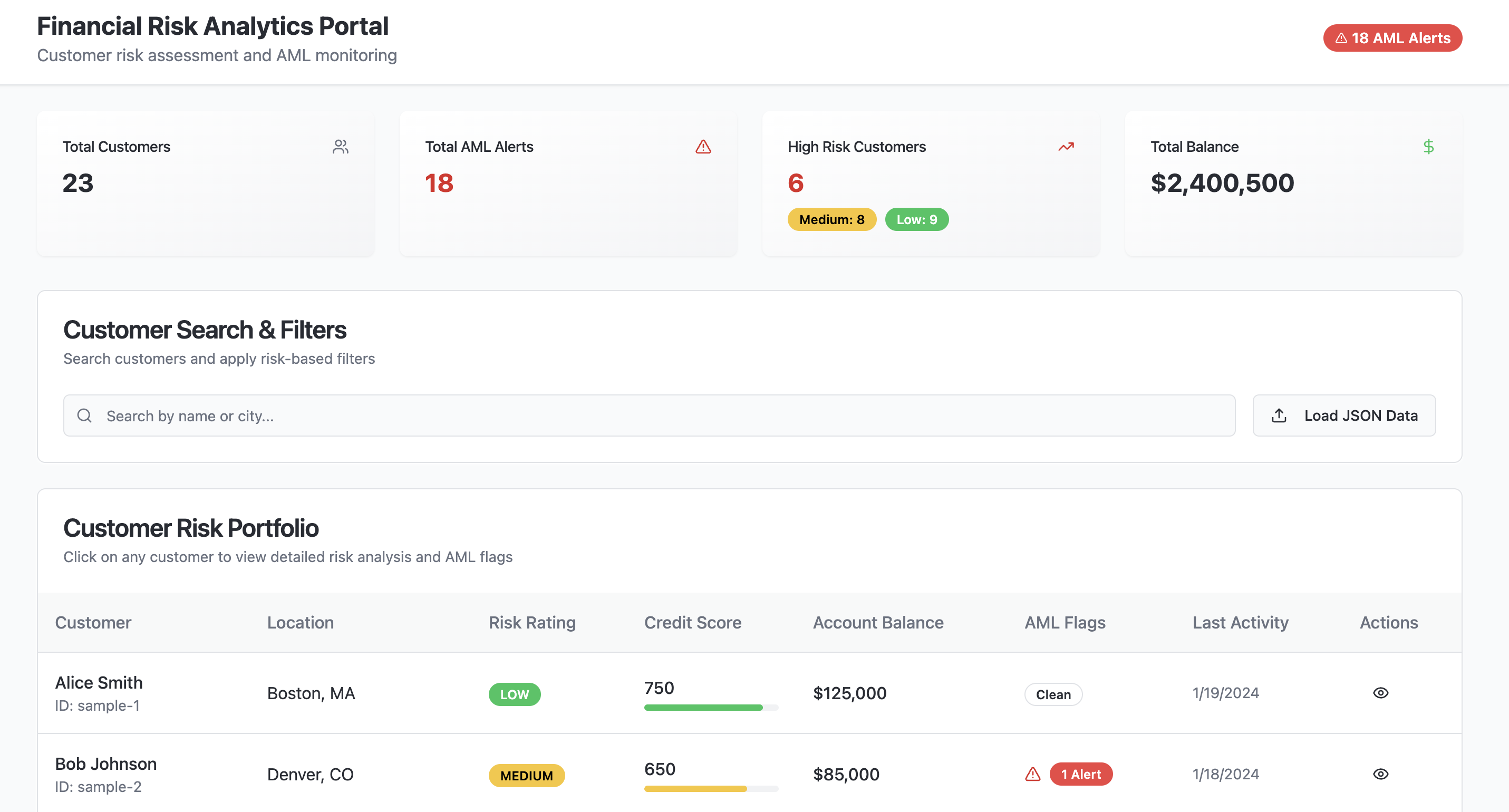Click the magnifier icon in search box

click(x=84, y=415)
